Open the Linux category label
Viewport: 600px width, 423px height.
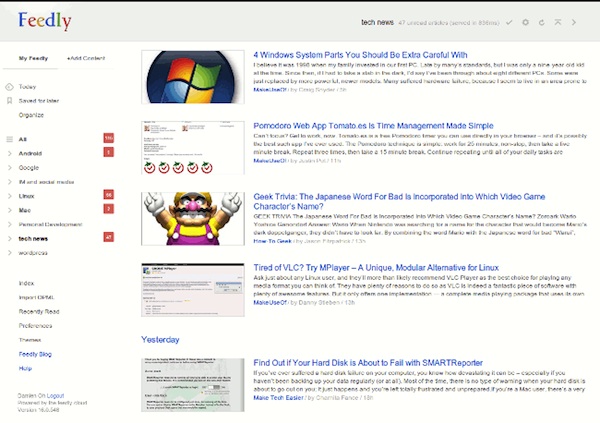(26, 196)
